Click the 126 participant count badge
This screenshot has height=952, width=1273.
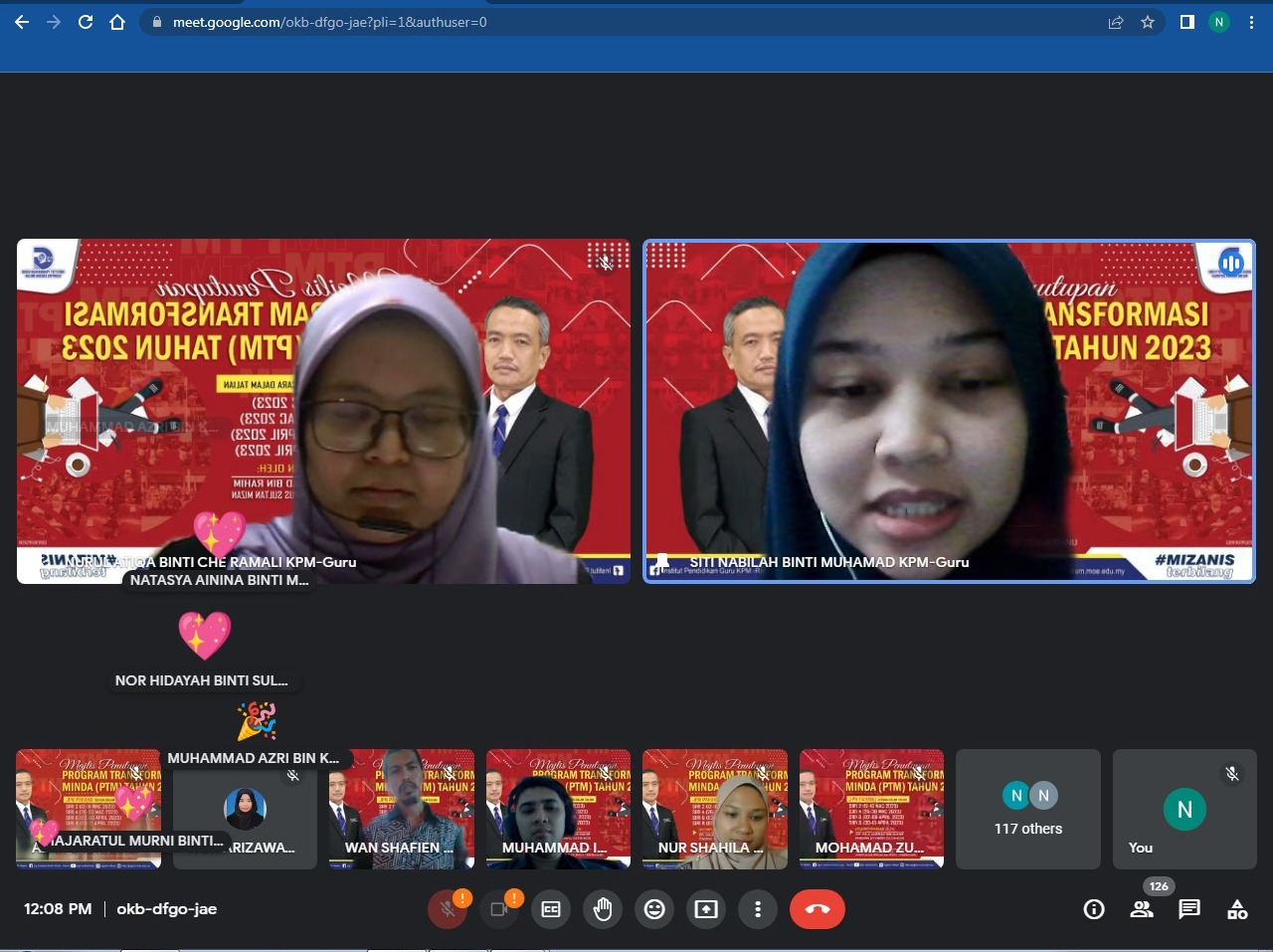[1159, 886]
